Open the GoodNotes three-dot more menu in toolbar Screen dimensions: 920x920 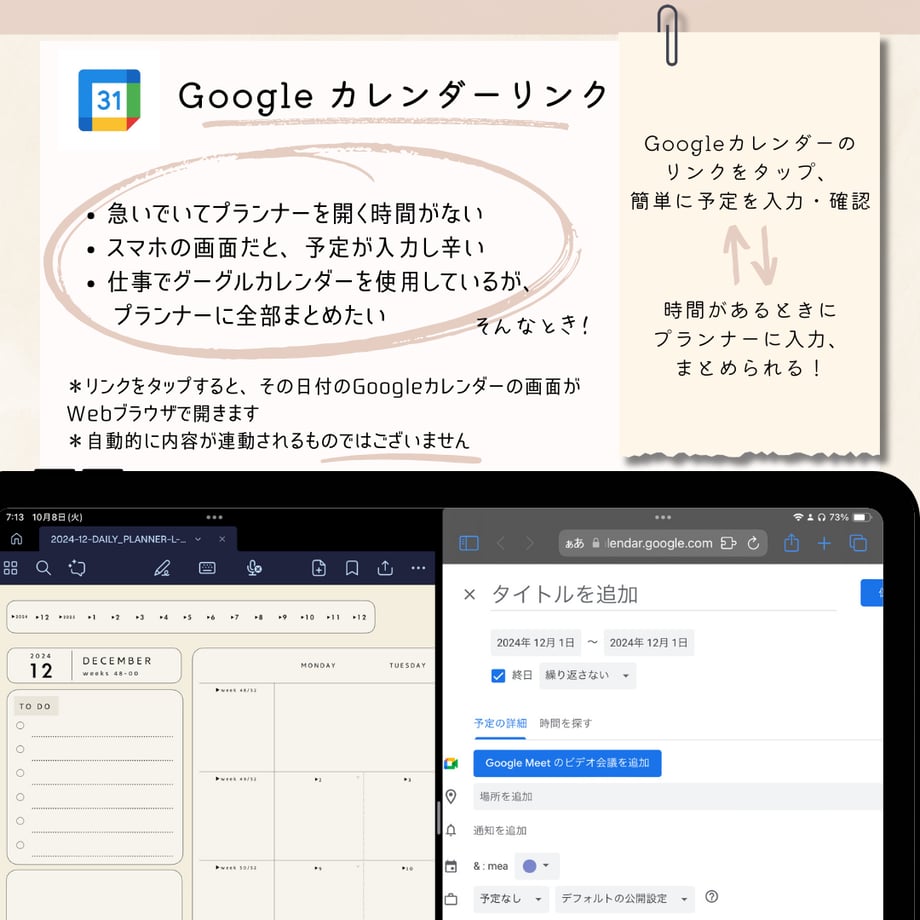pos(418,567)
